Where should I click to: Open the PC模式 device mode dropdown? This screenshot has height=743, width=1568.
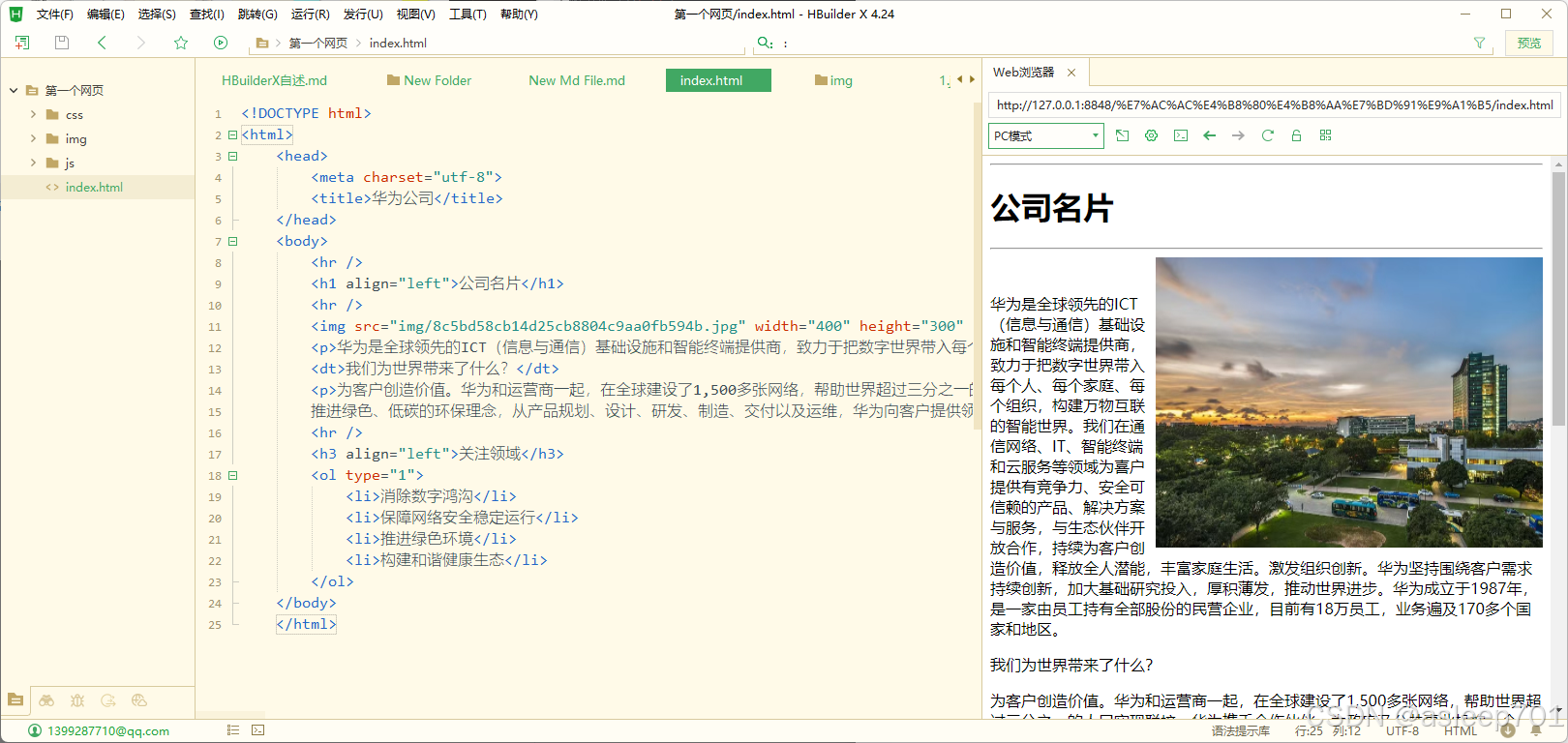tap(1046, 135)
